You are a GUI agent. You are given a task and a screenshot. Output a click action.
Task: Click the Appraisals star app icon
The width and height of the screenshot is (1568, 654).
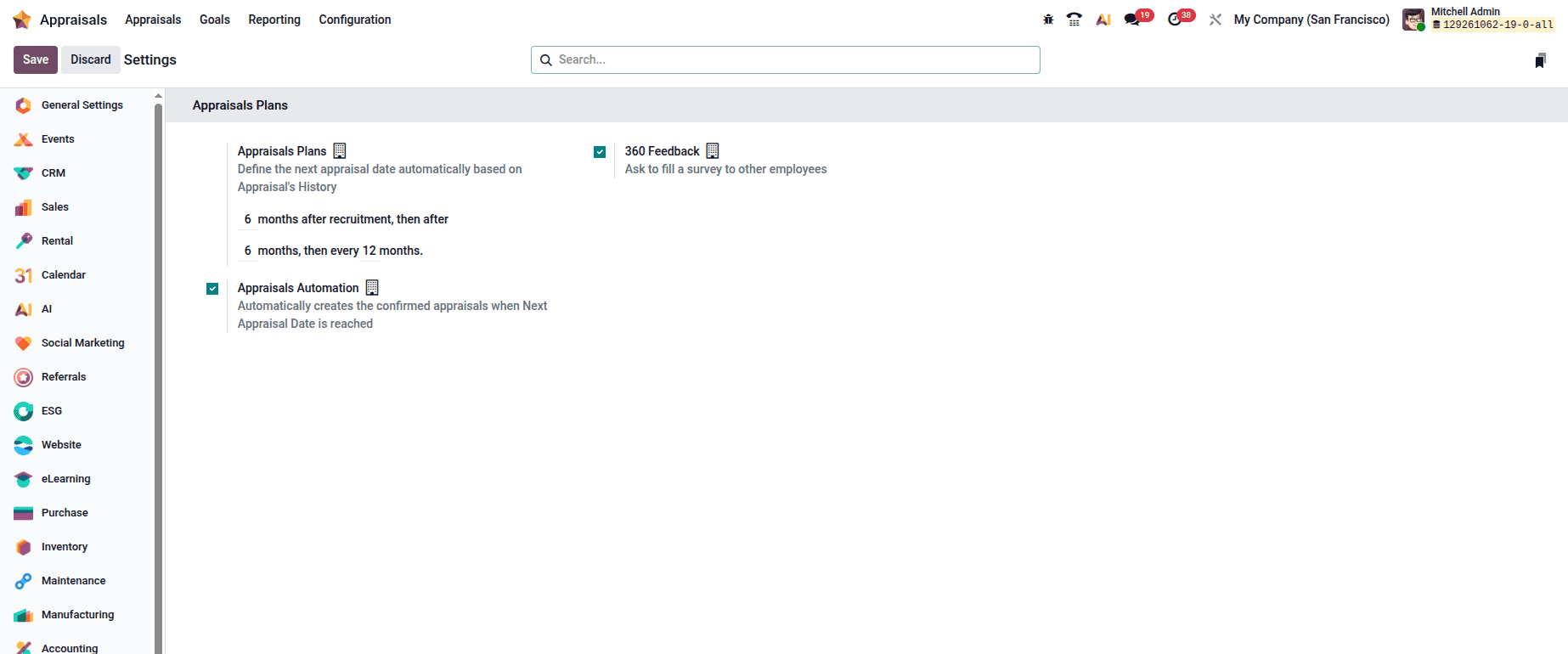click(22, 20)
